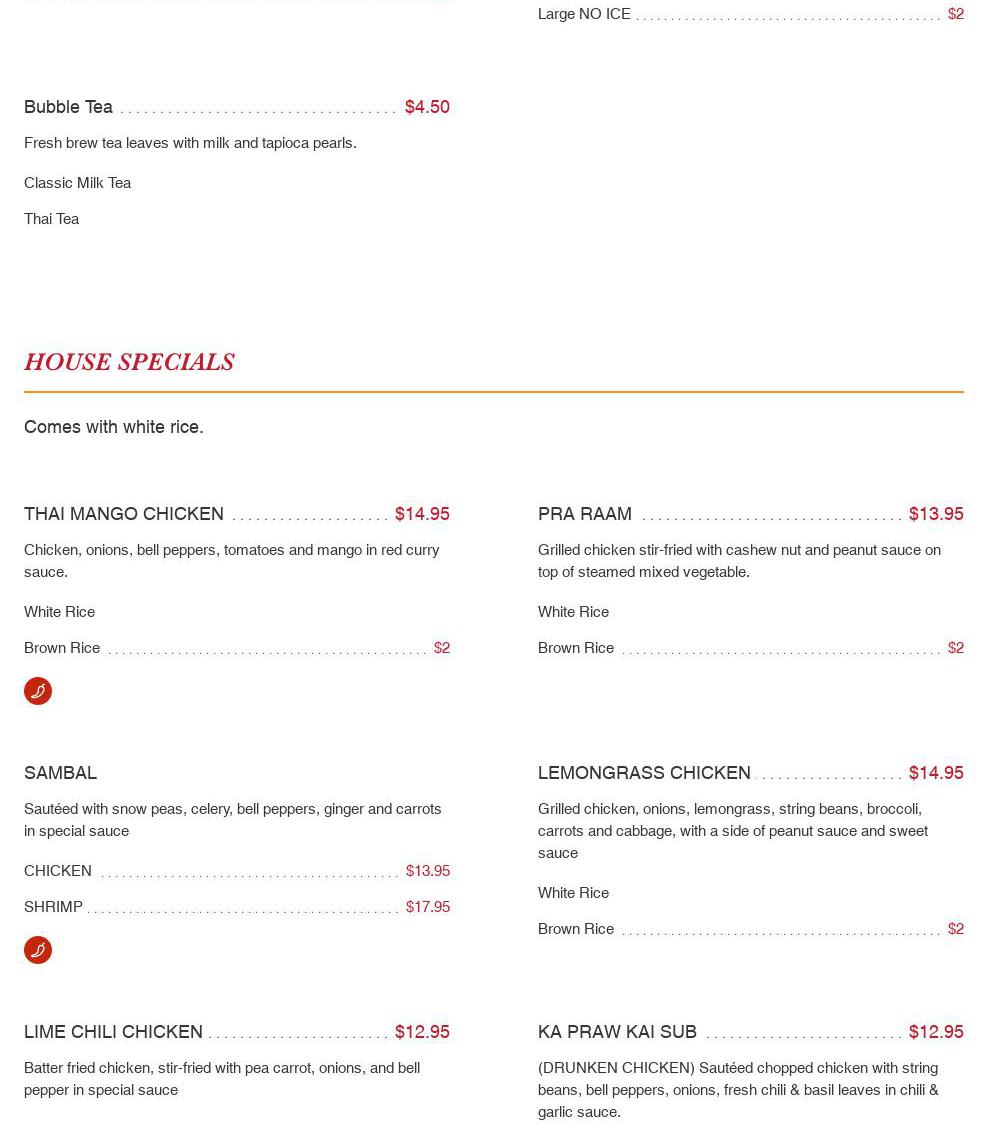
Task: Open the Lime Chili Chicken item
Action: click(113, 1032)
